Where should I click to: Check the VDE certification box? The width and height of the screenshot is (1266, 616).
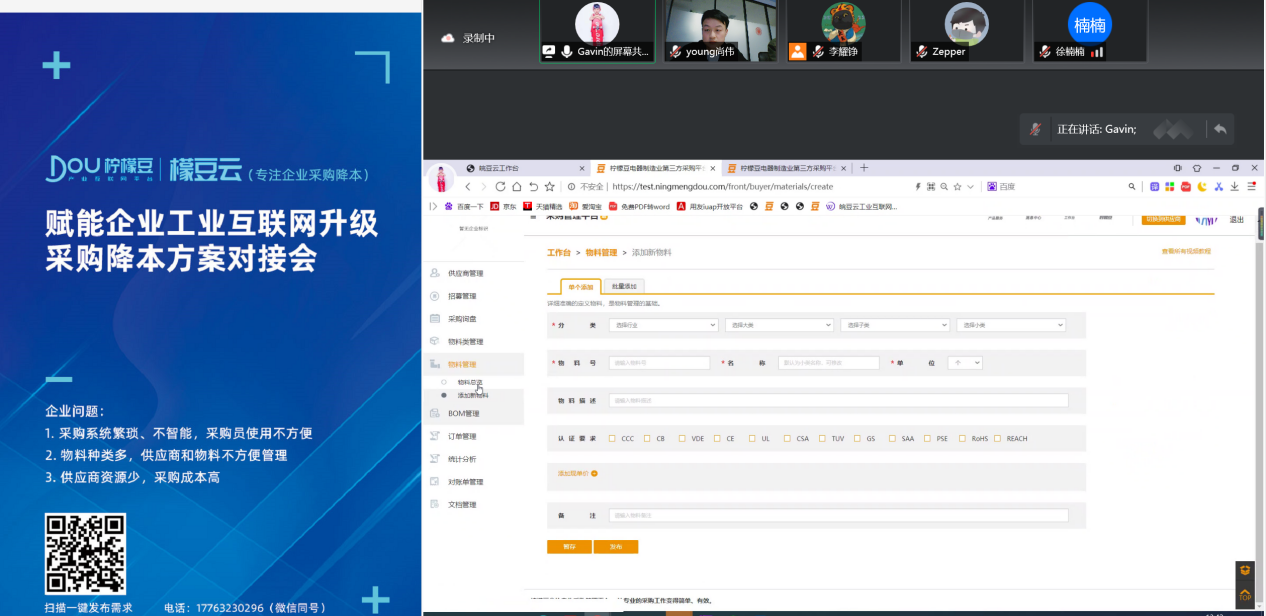click(x=683, y=438)
